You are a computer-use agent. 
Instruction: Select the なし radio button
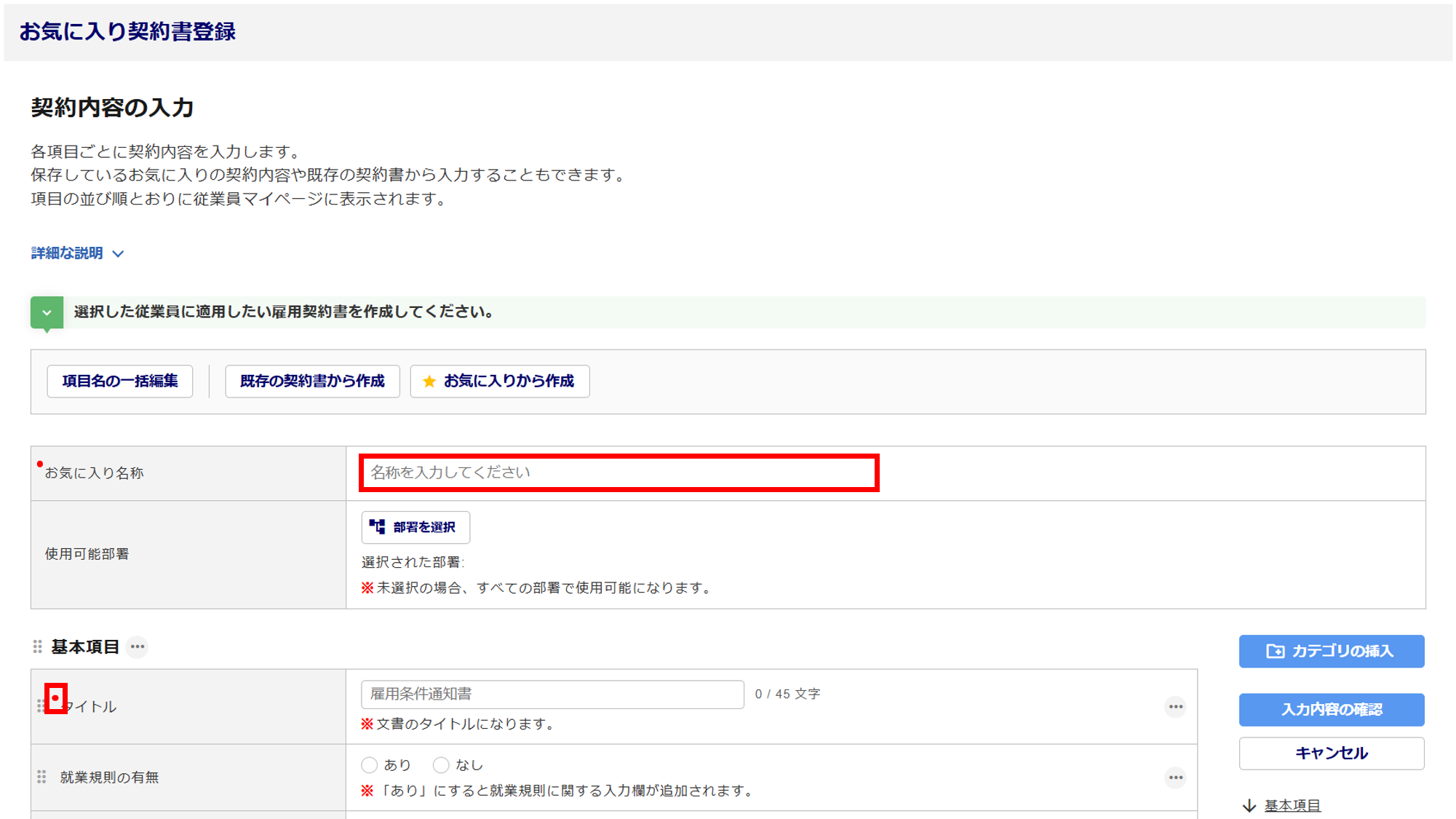(x=441, y=764)
